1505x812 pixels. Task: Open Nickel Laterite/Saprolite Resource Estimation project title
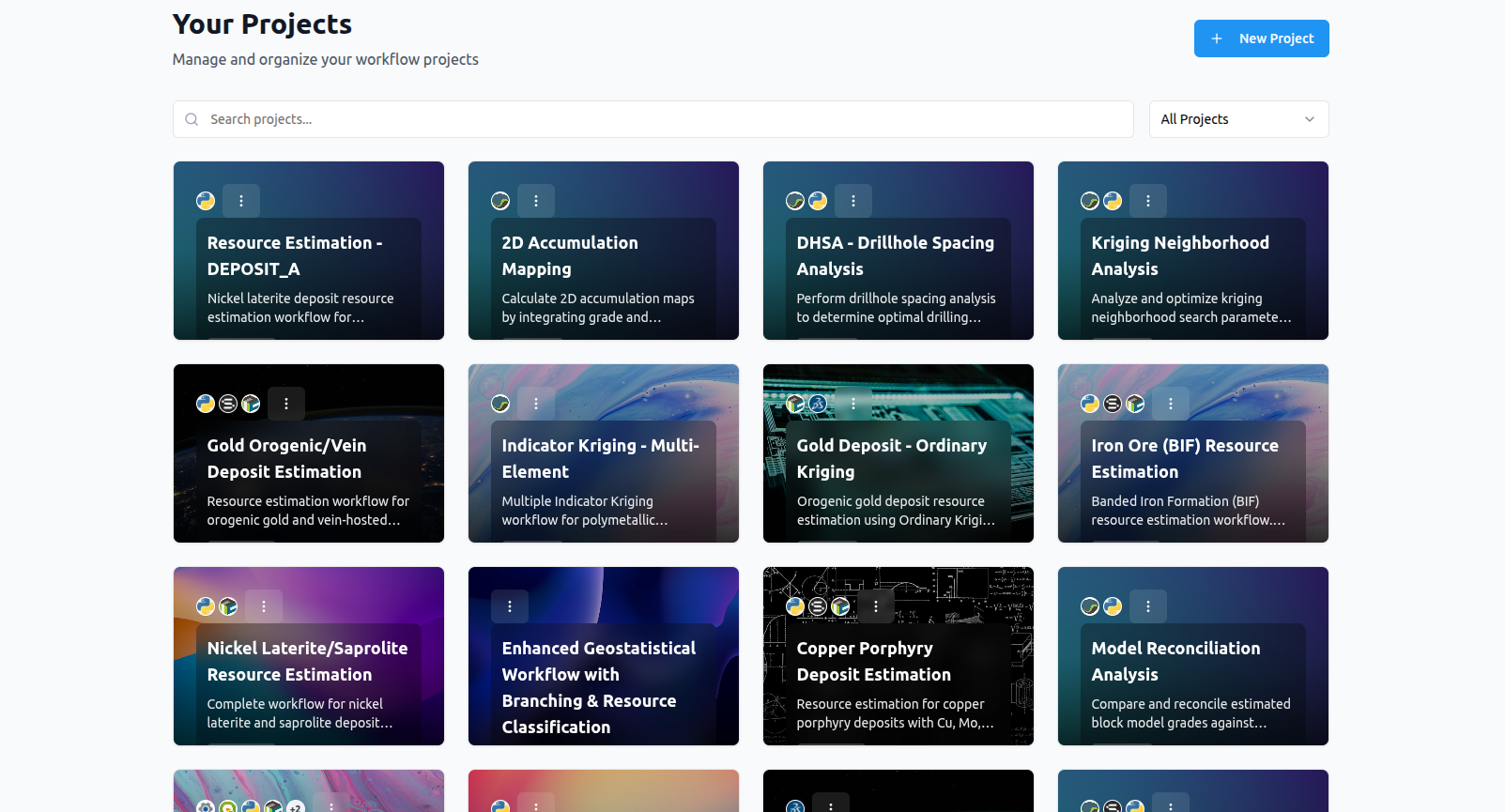[307, 661]
